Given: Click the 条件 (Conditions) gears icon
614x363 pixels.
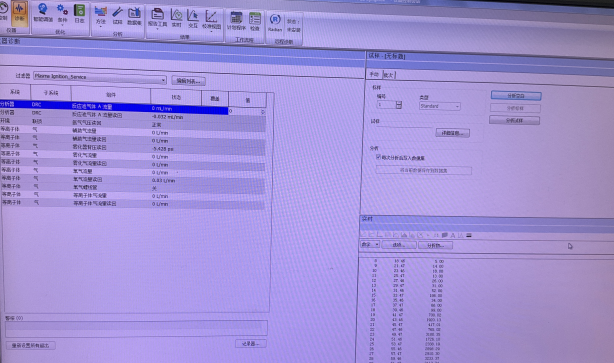Looking at the screenshot, I should pyautogui.click(x=62, y=13).
